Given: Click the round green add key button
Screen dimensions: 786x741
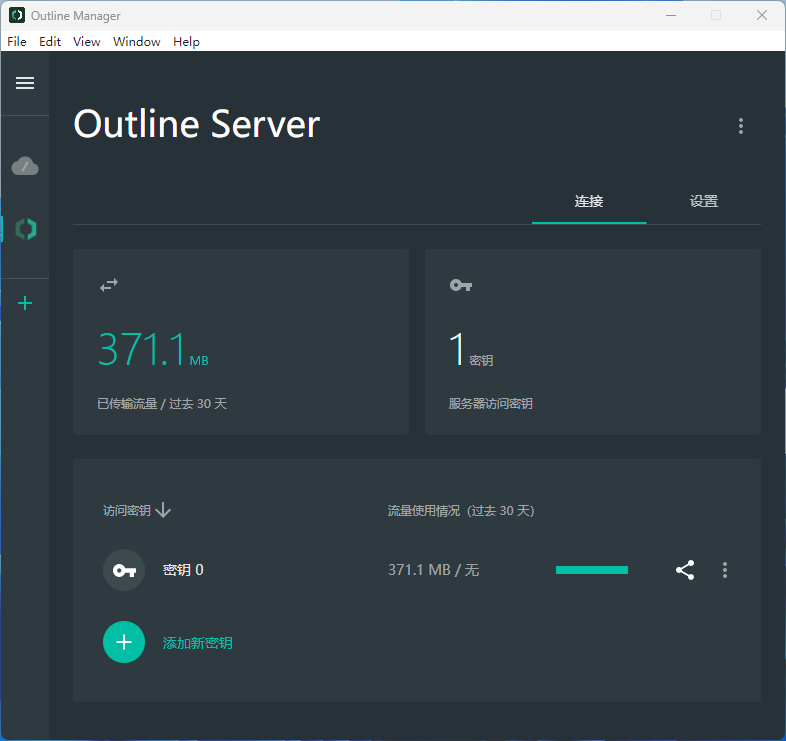Looking at the screenshot, I should (x=124, y=642).
